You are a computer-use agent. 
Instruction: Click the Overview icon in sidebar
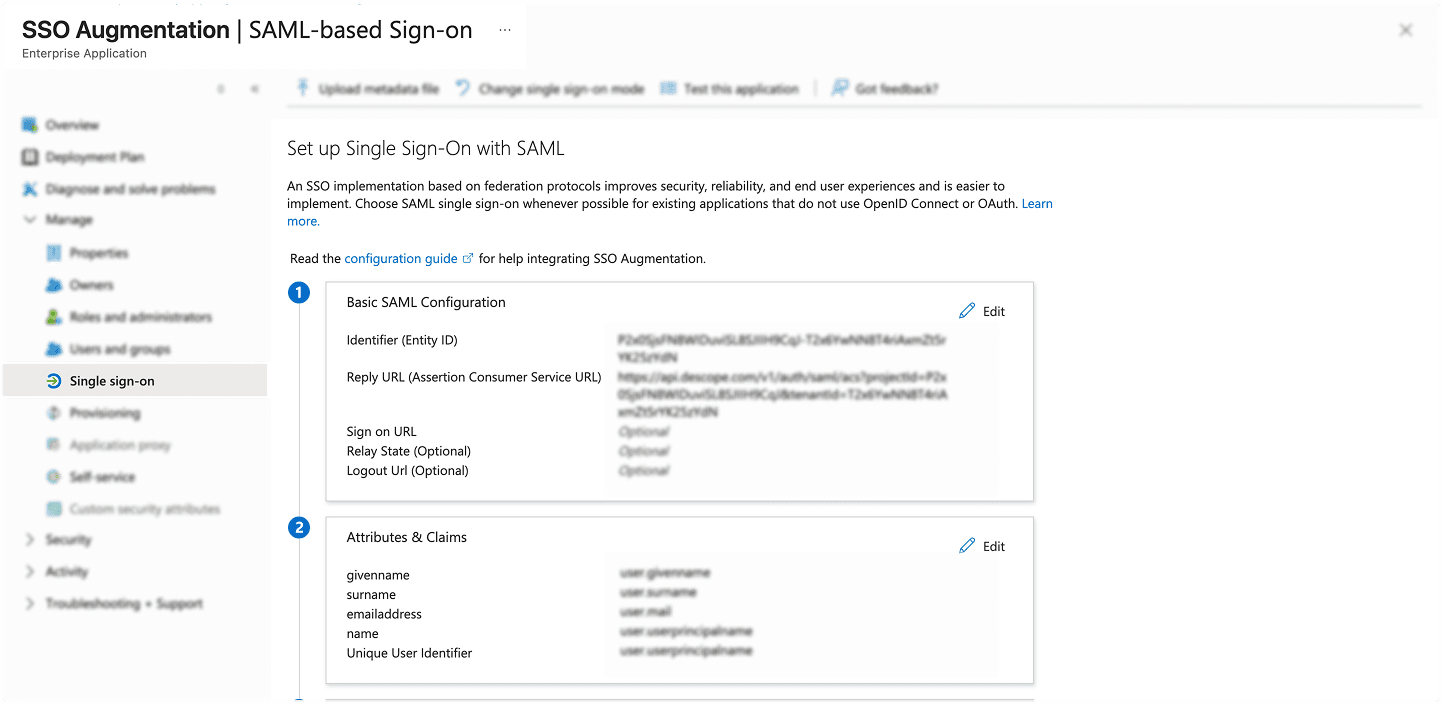[29, 125]
